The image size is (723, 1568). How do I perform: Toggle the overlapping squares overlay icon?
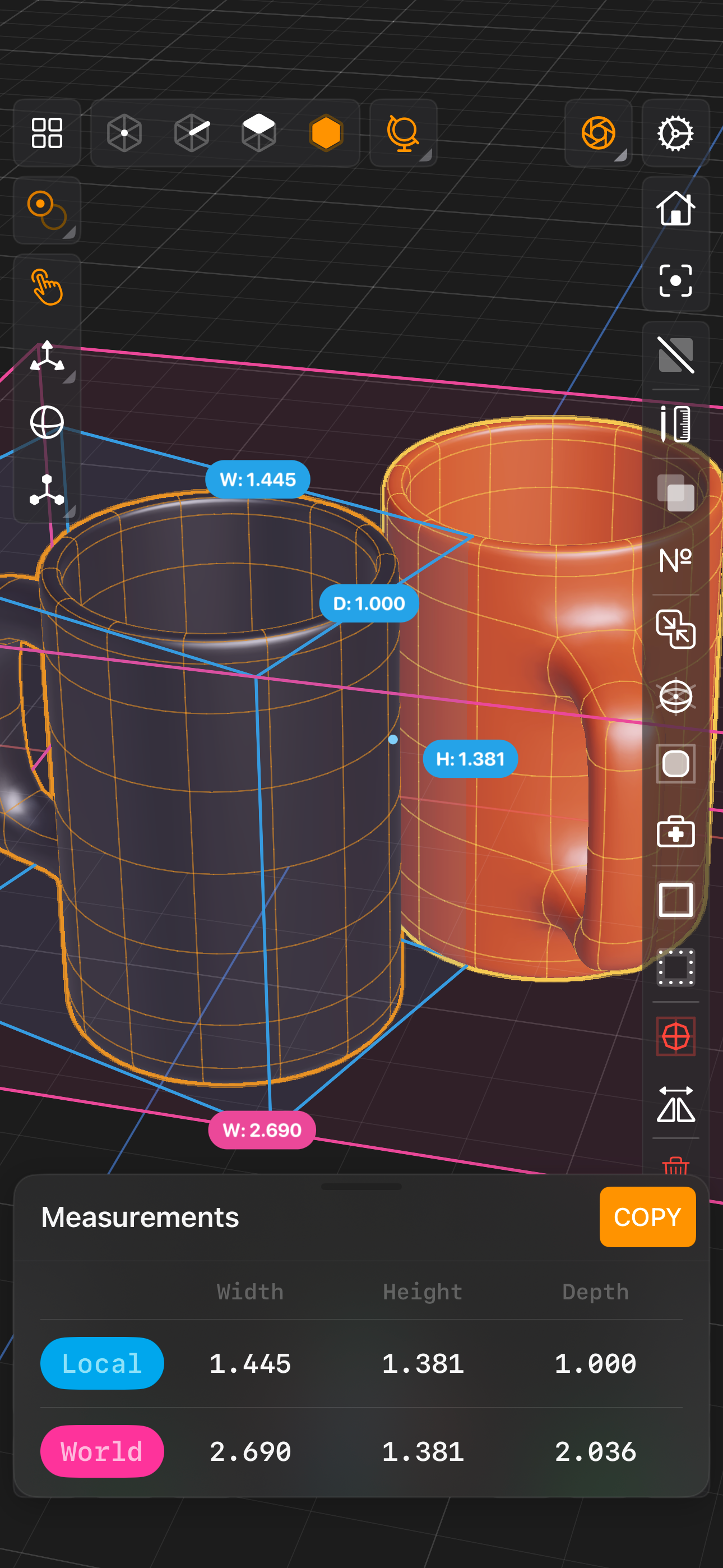[x=675, y=492]
